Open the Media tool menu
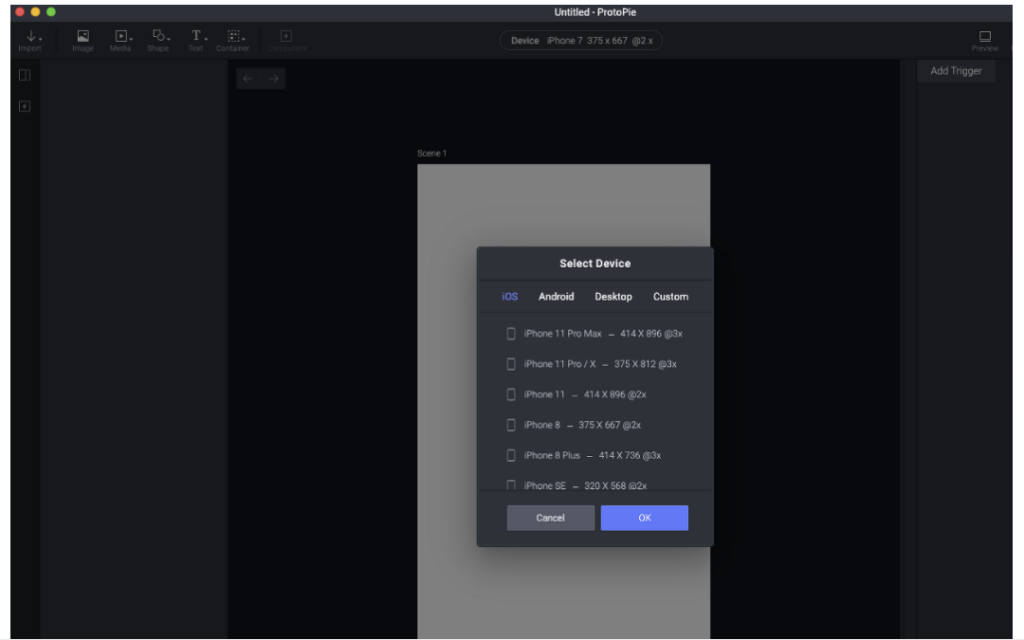This screenshot has width=1024, height=640. pyautogui.click(x=121, y=40)
